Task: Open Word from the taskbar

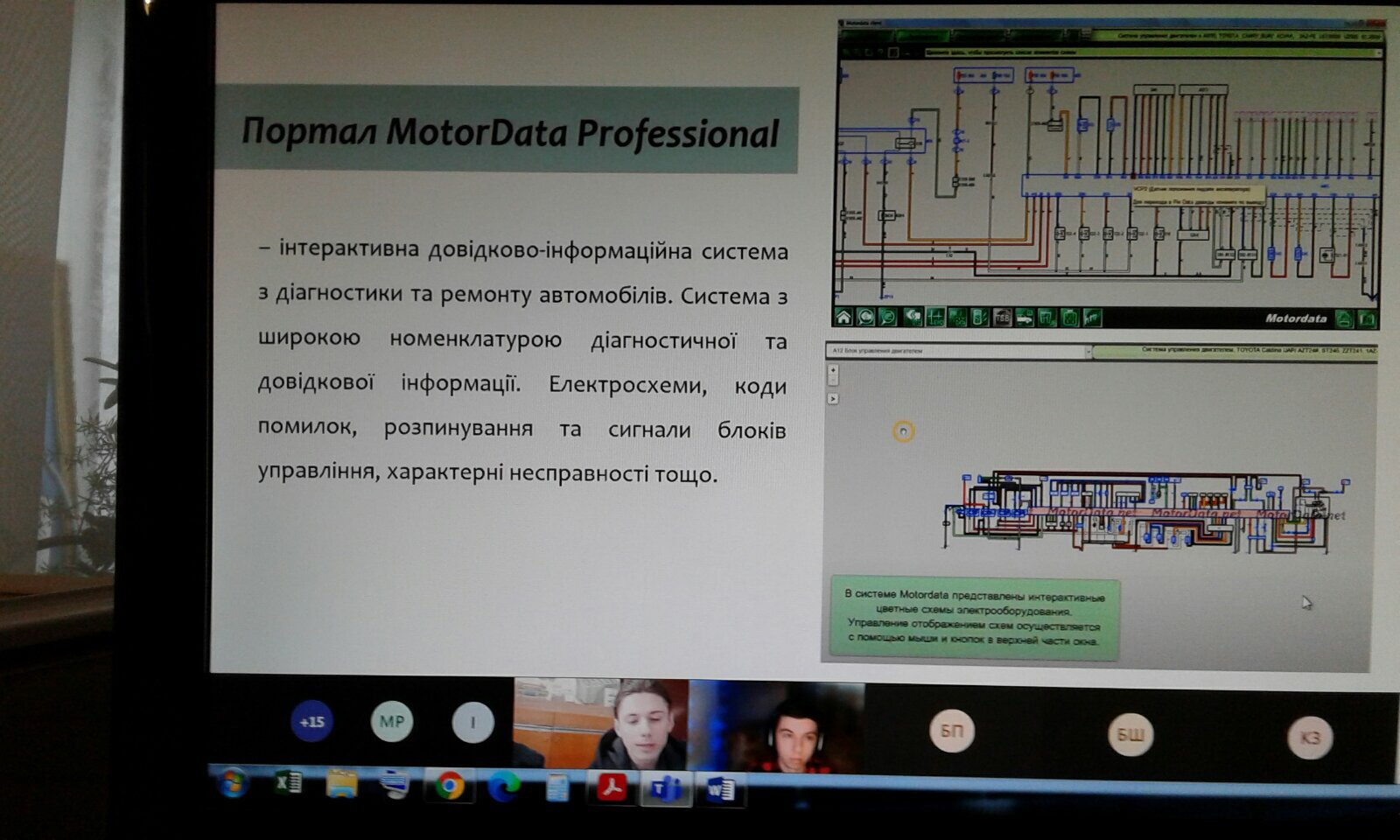Action: 719,790
